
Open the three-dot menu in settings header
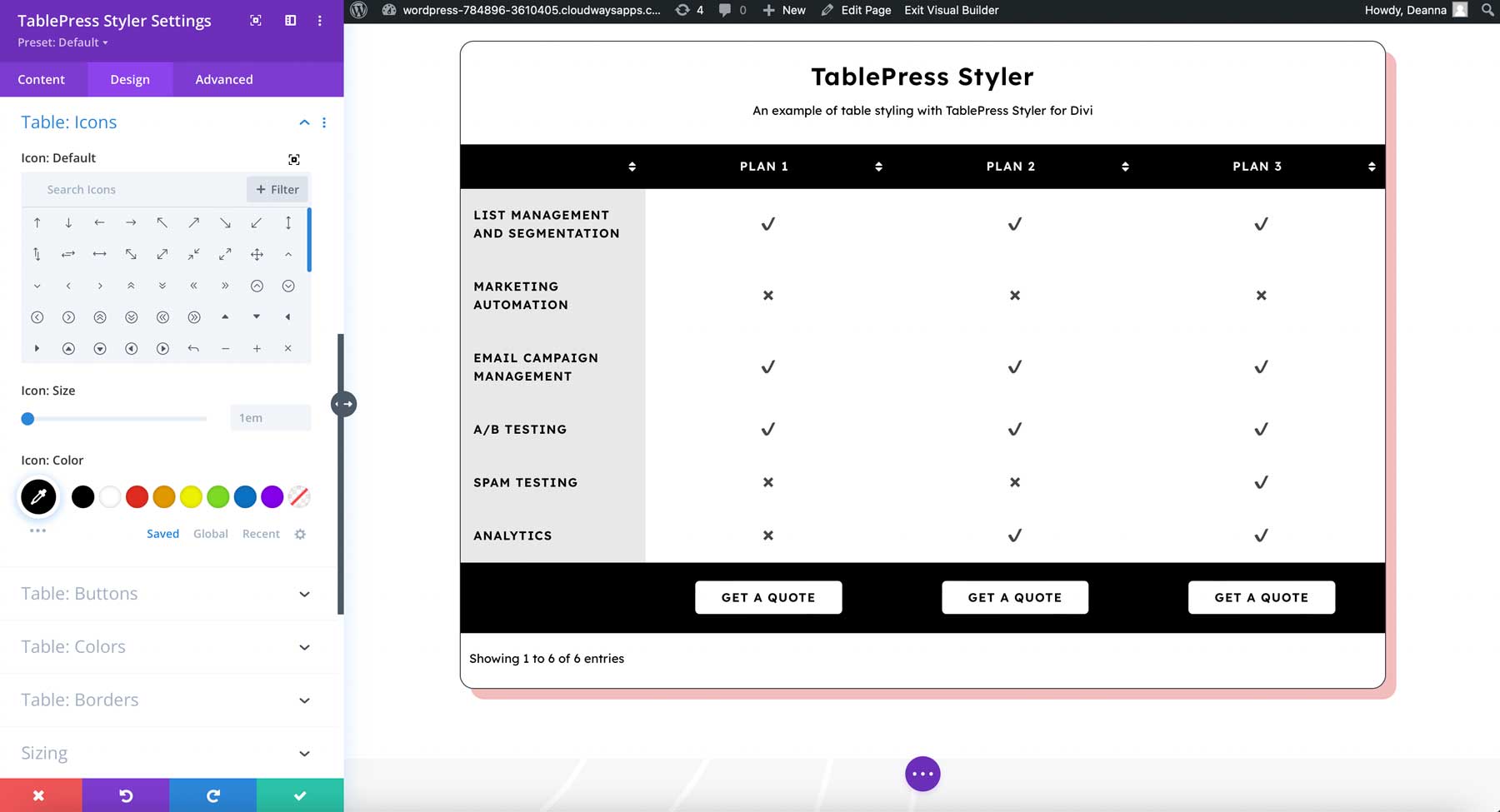320,20
